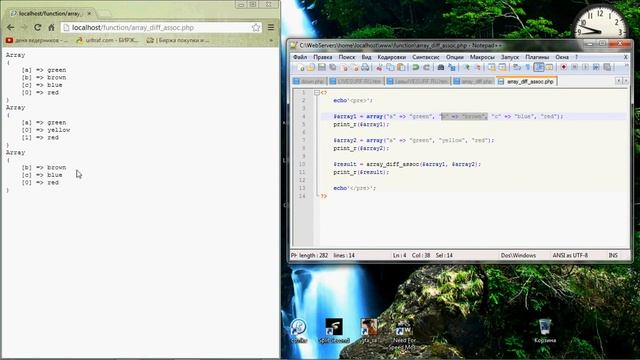Click the Save icon in Notepad++ toolbar
The width and height of the screenshot is (640, 360).
coord(322,67)
